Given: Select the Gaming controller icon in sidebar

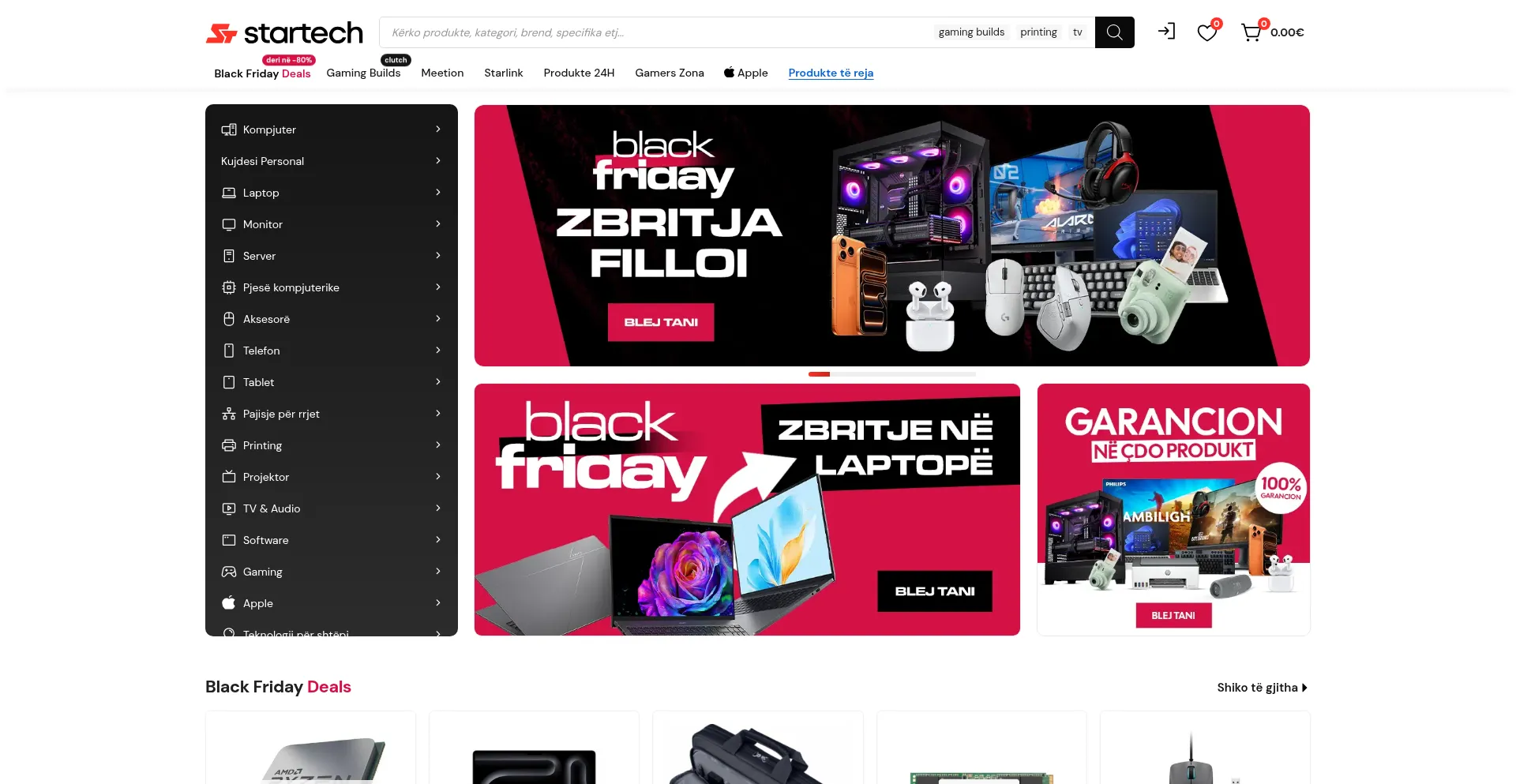Looking at the screenshot, I should (x=229, y=572).
